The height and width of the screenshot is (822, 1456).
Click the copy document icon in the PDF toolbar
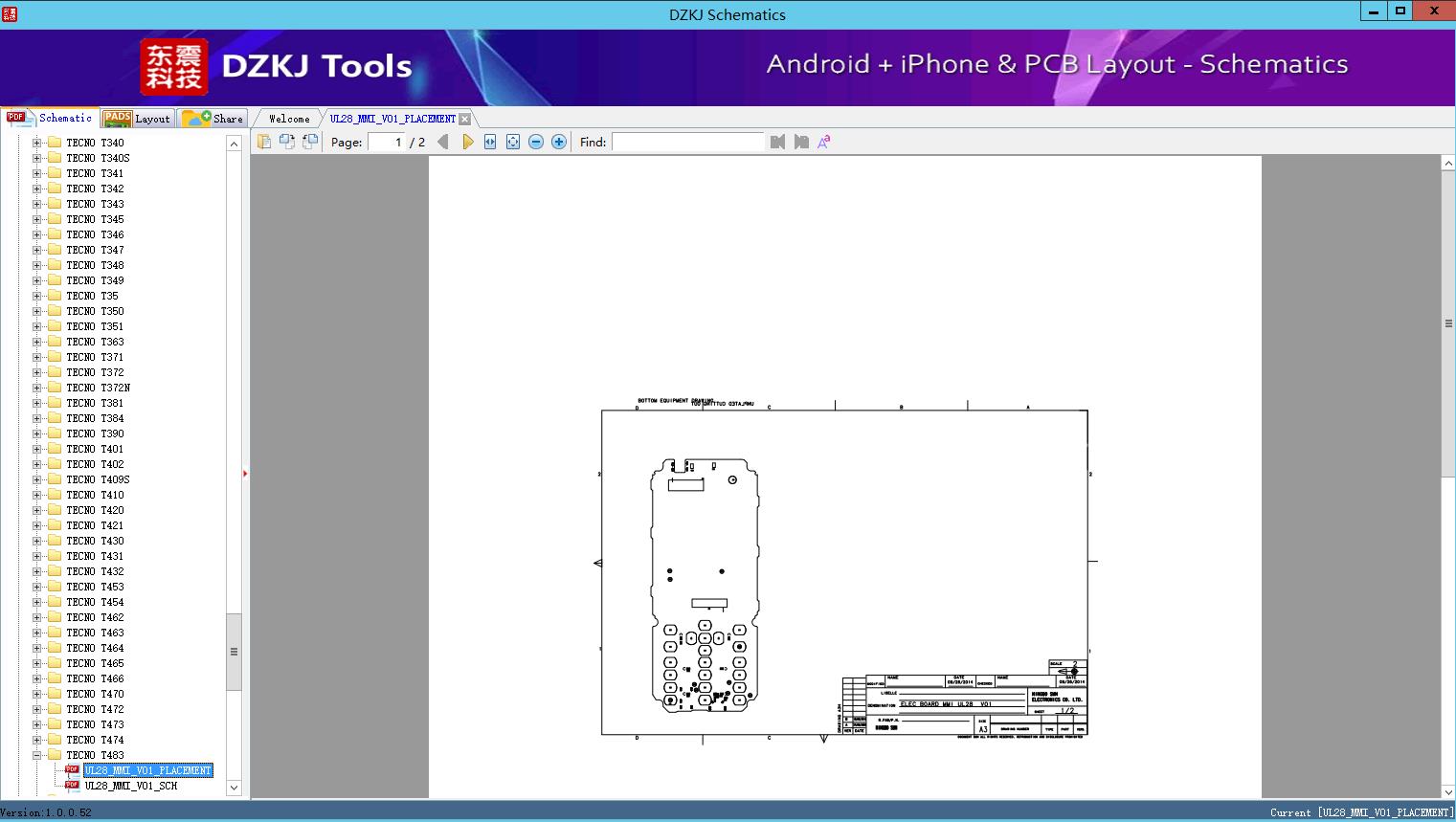point(264,142)
